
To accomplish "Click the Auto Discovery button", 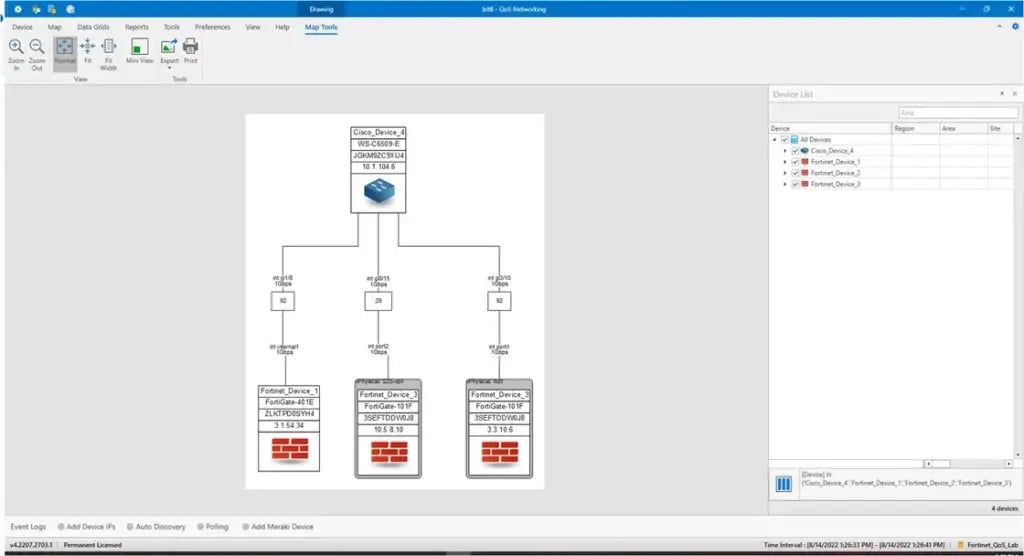I will click(x=160, y=526).
